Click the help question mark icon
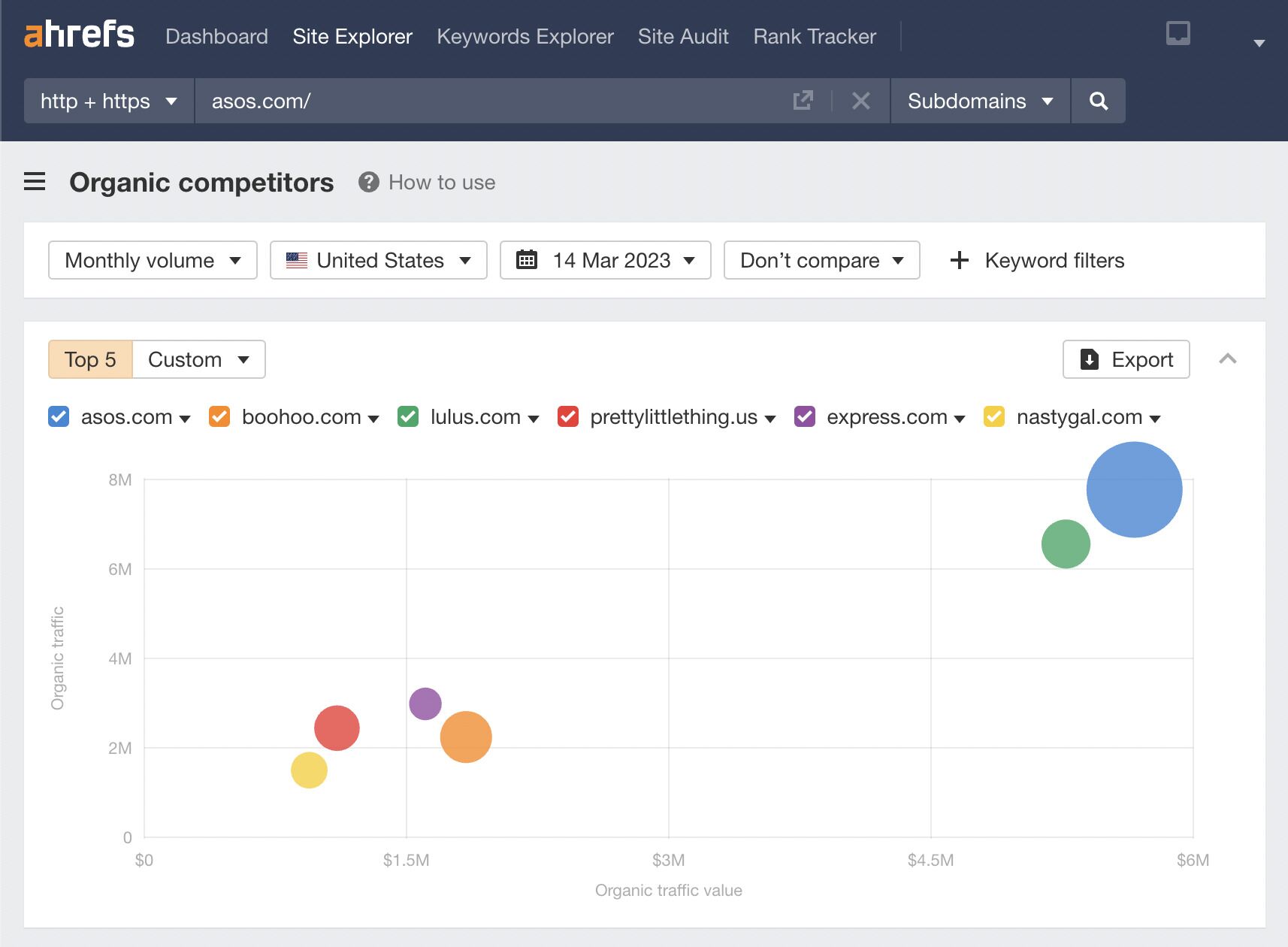 pyautogui.click(x=368, y=182)
